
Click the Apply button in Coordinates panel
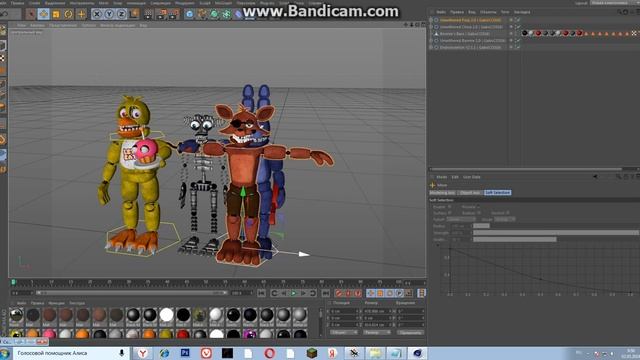point(410,333)
